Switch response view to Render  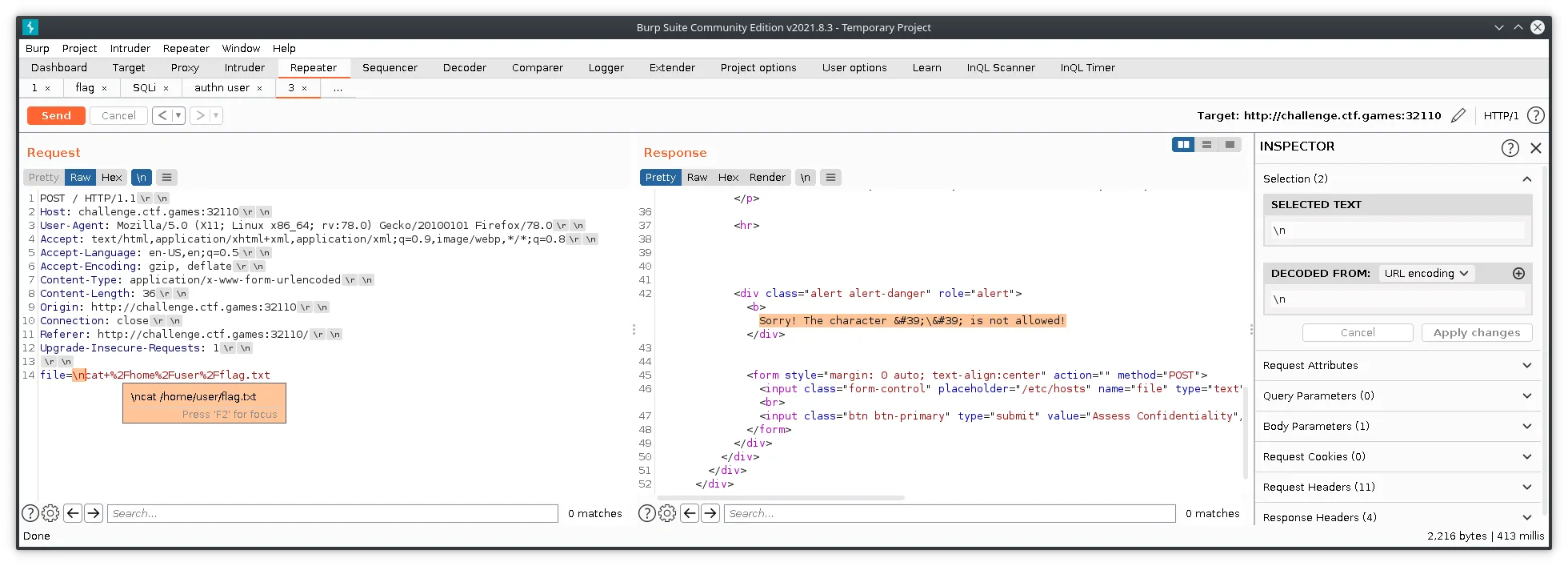[767, 177]
